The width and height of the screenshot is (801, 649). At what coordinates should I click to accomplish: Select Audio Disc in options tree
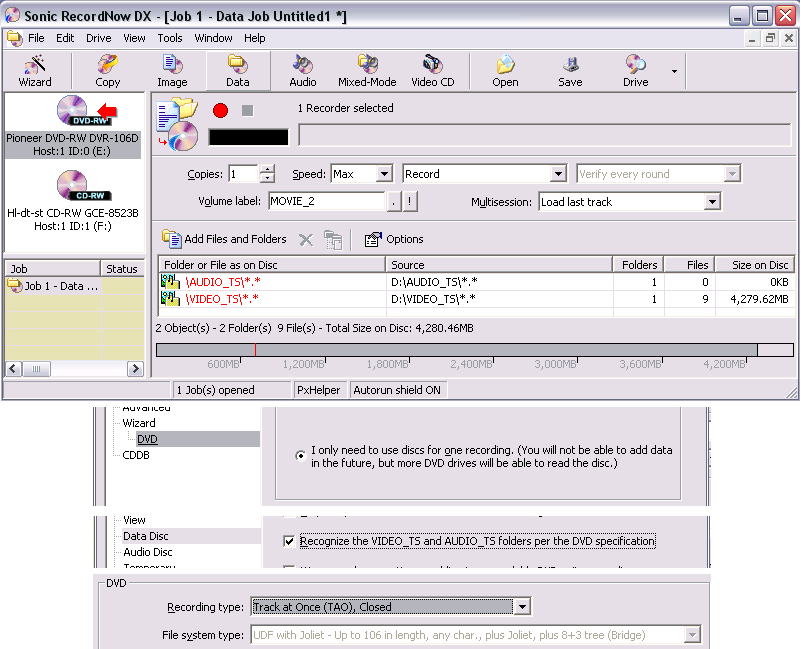pyautogui.click(x=148, y=552)
